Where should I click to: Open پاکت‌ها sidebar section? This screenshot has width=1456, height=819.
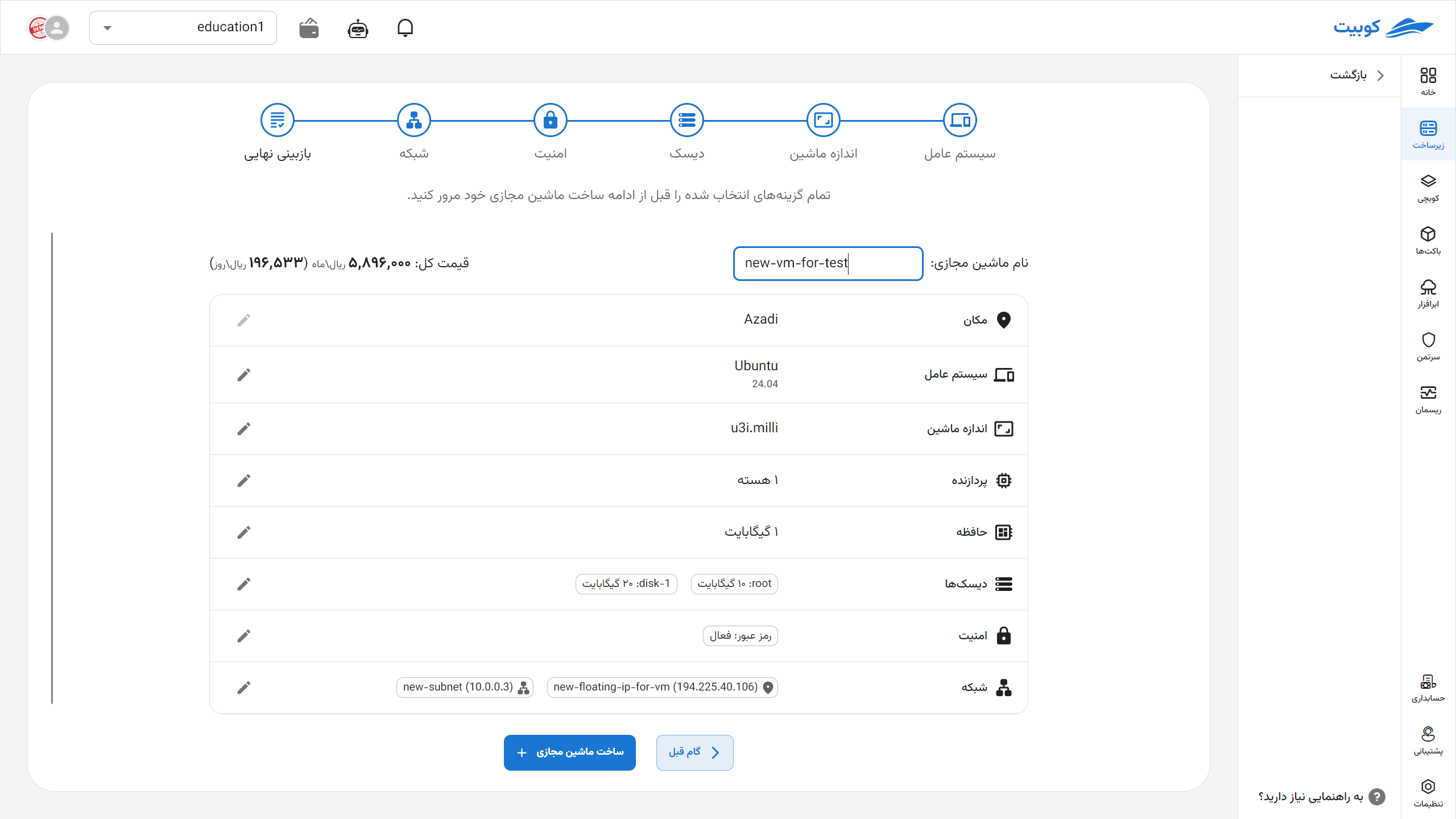coord(1428,241)
